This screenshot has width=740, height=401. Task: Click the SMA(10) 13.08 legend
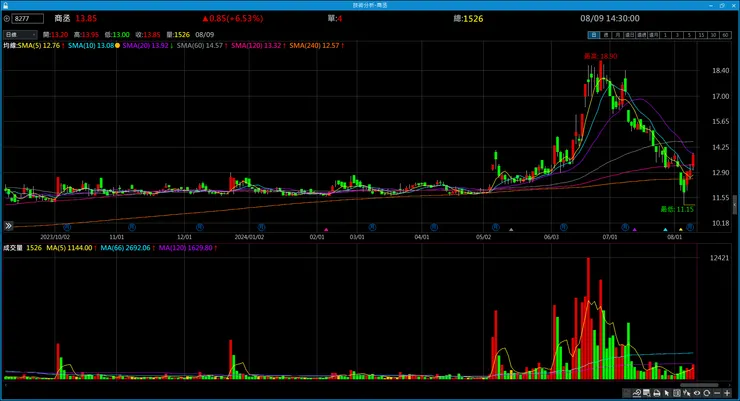click(x=91, y=45)
